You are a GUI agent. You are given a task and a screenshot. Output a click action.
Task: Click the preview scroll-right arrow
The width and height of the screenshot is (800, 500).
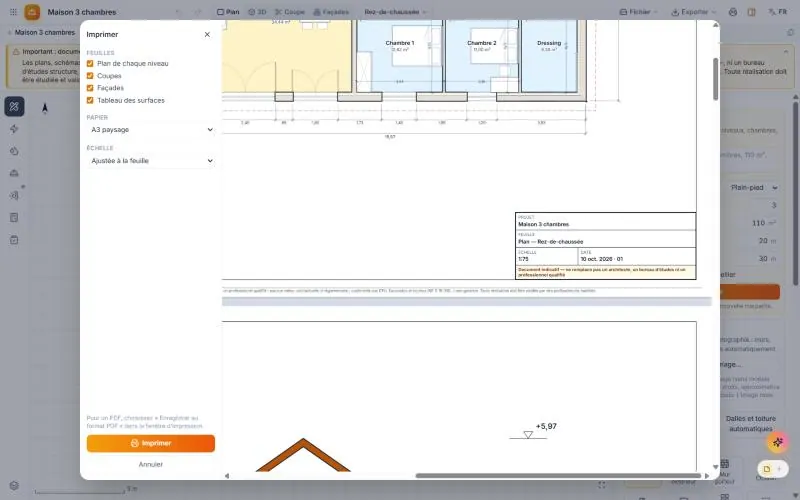(707, 476)
